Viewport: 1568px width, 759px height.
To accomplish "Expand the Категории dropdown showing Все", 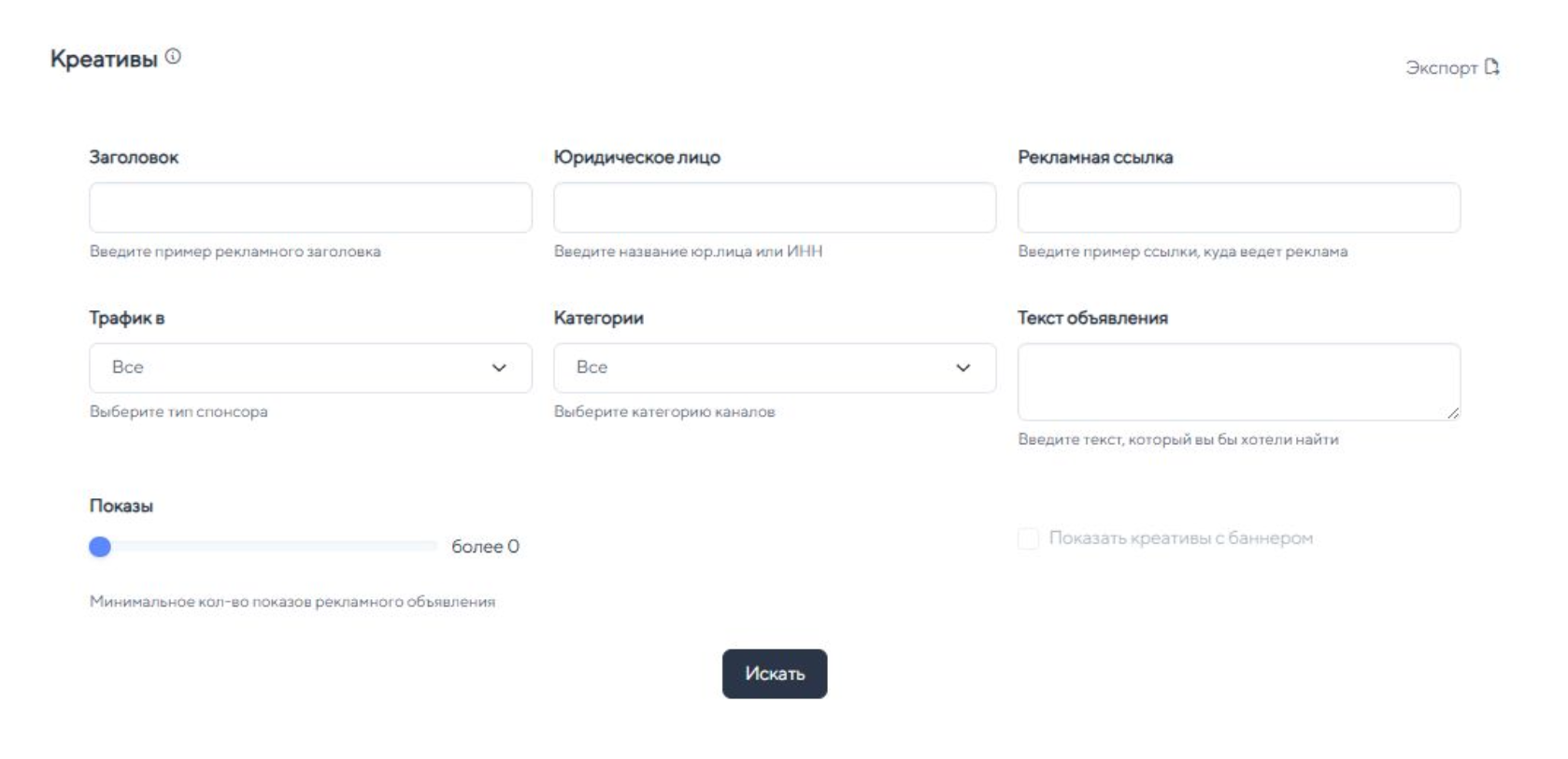I will (x=774, y=368).
